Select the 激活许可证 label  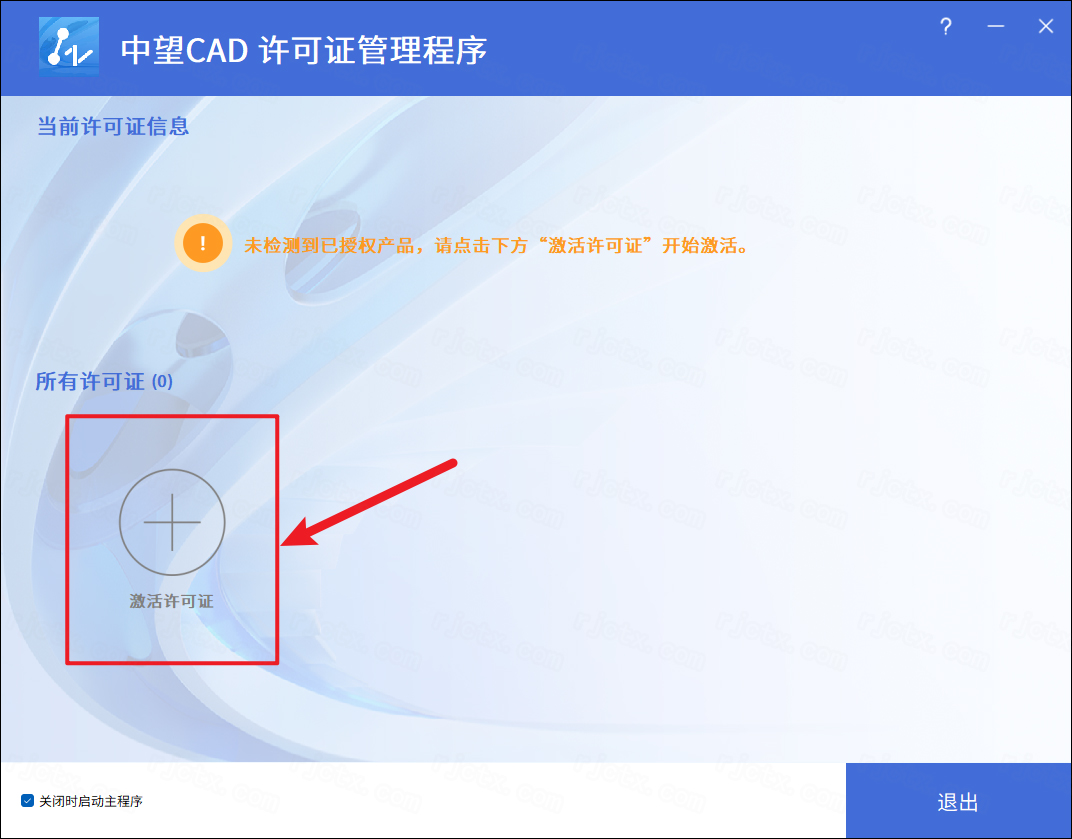point(172,601)
